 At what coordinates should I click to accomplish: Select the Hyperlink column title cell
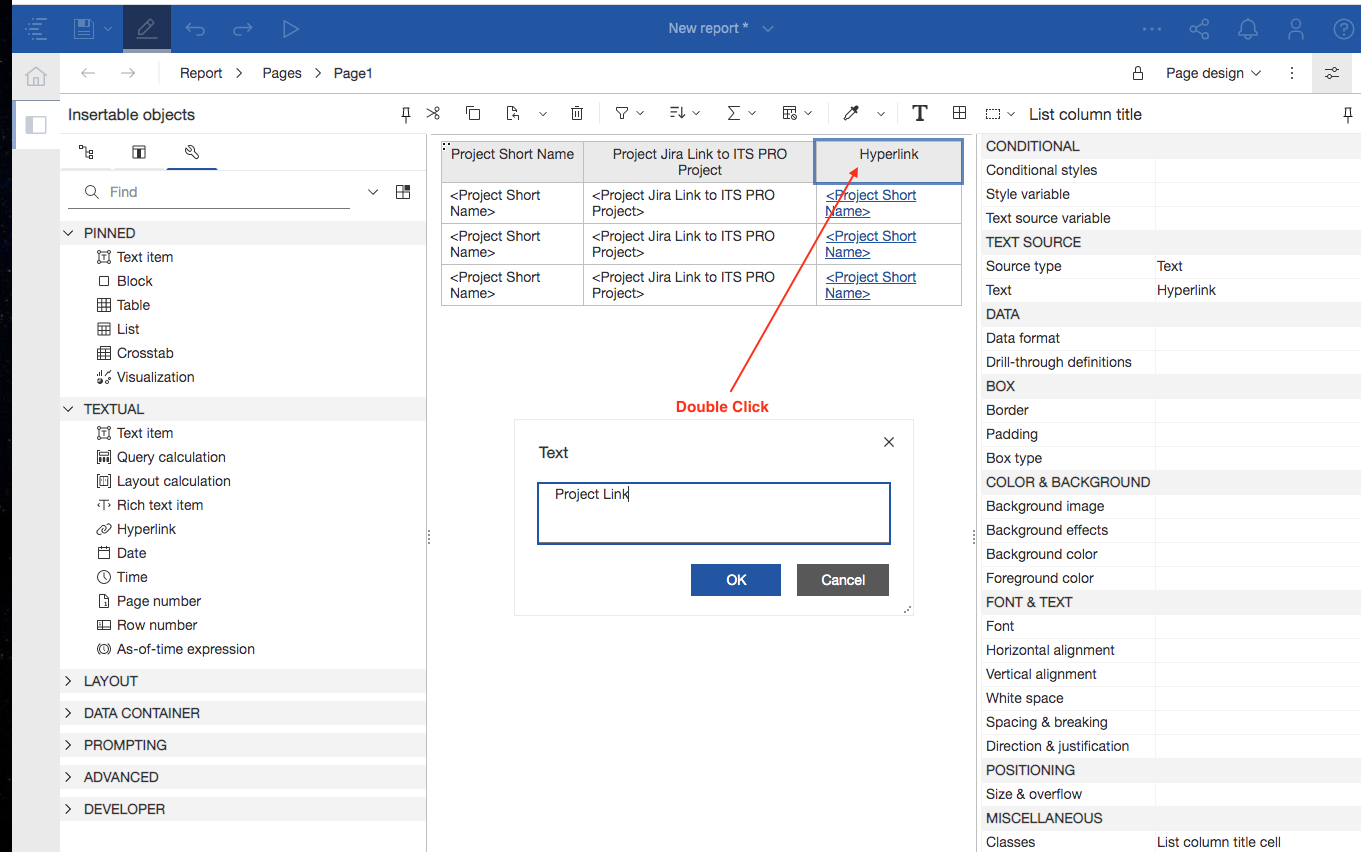889,161
